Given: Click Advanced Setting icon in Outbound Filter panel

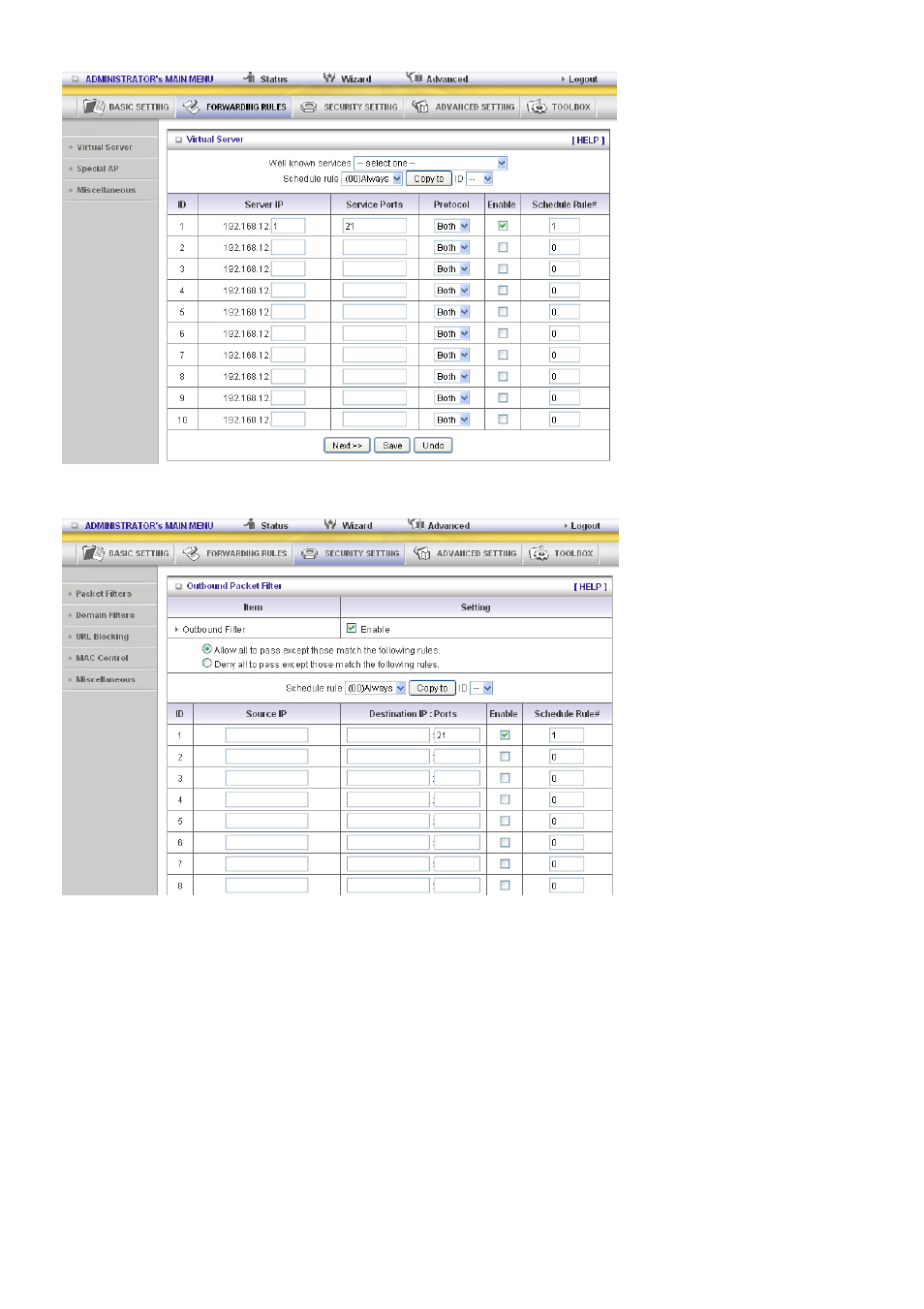Looking at the screenshot, I should [x=422, y=553].
